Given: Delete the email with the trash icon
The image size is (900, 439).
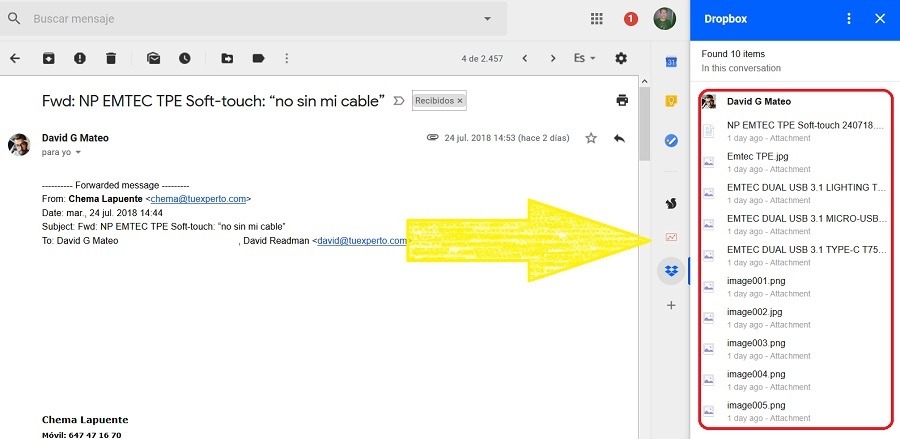Looking at the screenshot, I should coord(110,59).
